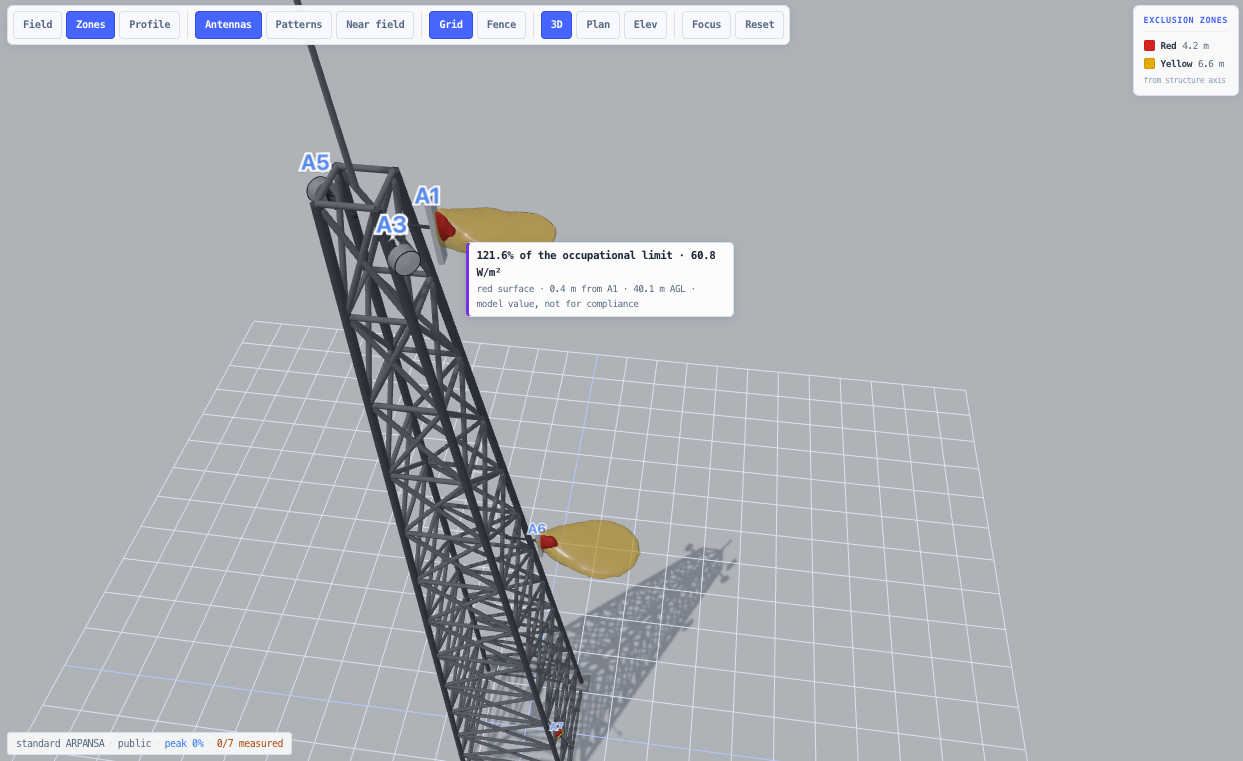Click 'peak 0%' in the status bar
Screen dimensions: 1243x761
pyautogui.click(x=184, y=743)
